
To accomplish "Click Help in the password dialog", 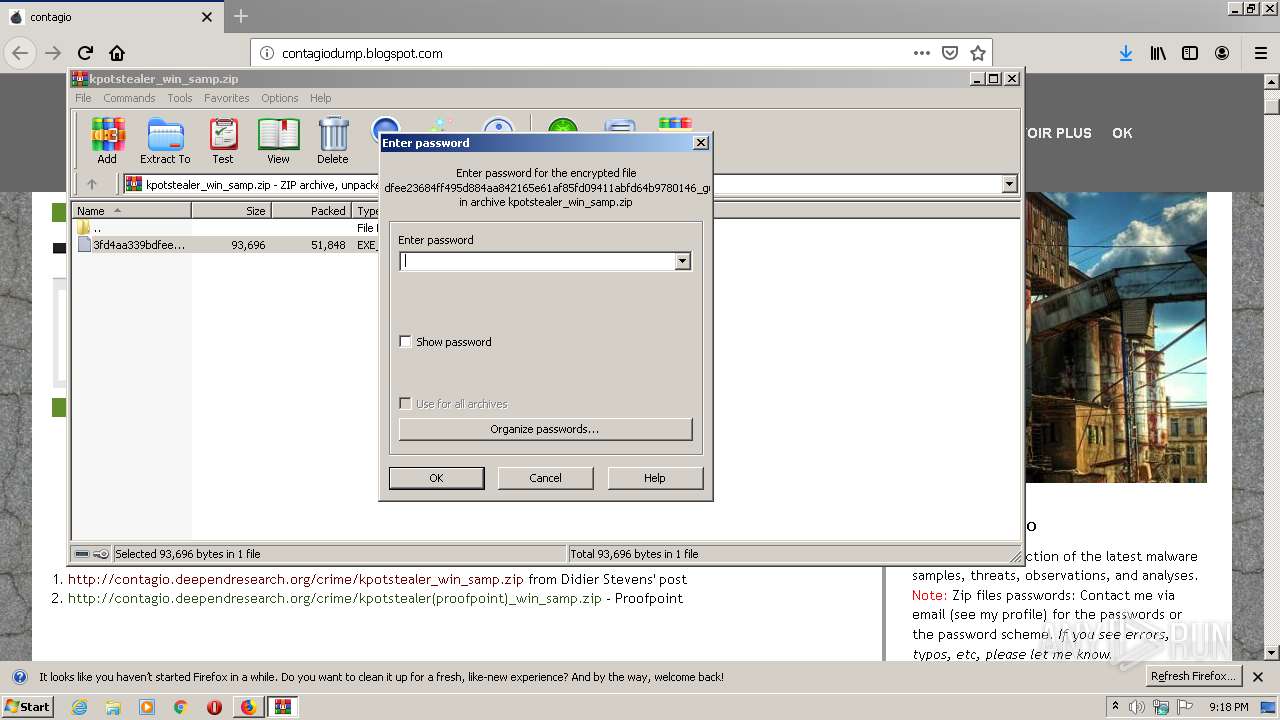I will coord(655,478).
